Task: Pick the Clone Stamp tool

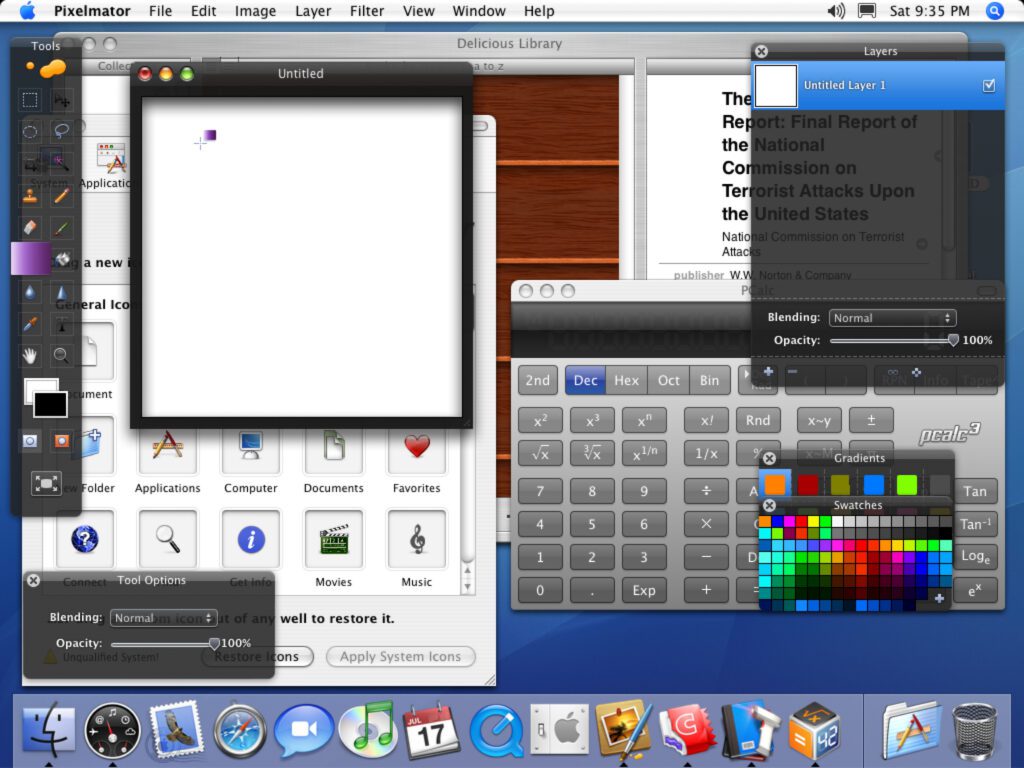Action: (31, 196)
